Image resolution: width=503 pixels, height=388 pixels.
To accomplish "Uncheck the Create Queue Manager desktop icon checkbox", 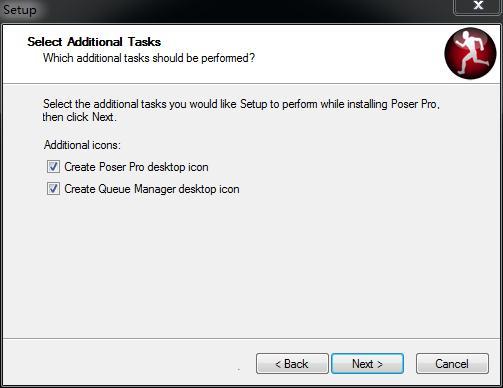I will pos(53,189).
